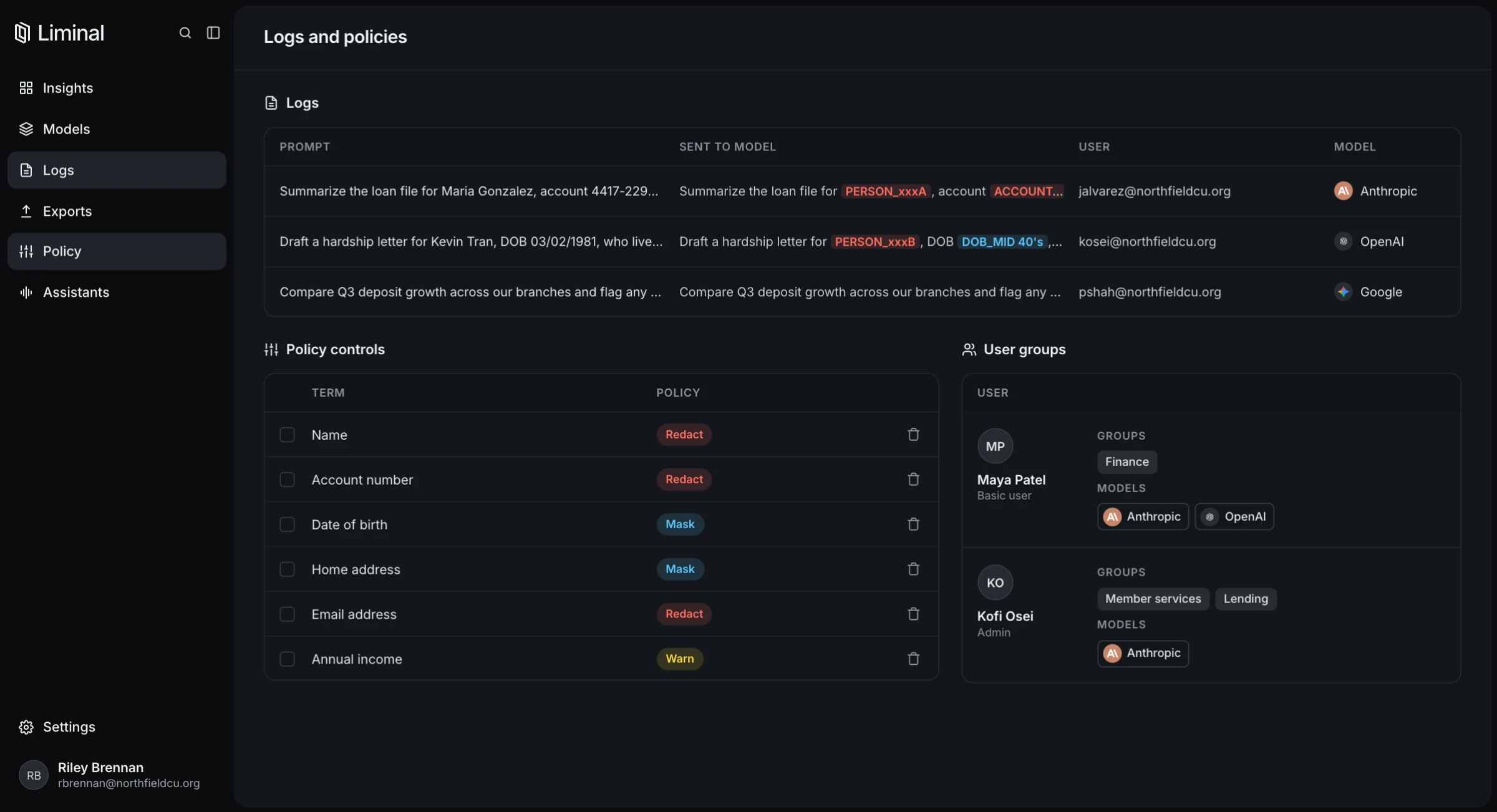Image resolution: width=1497 pixels, height=812 pixels.
Task: Click Kofi Osei's Anthropic model chip
Action: pyautogui.click(x=1143, y=654)
